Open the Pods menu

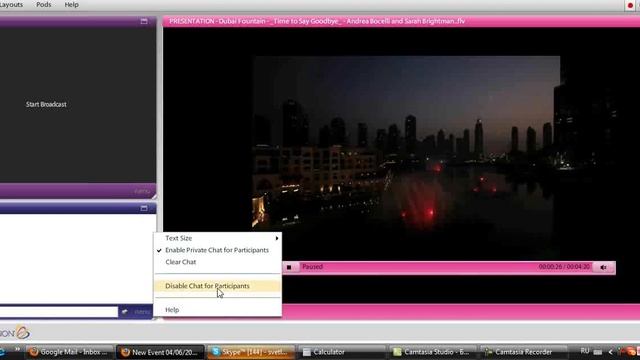pos(44,5)
